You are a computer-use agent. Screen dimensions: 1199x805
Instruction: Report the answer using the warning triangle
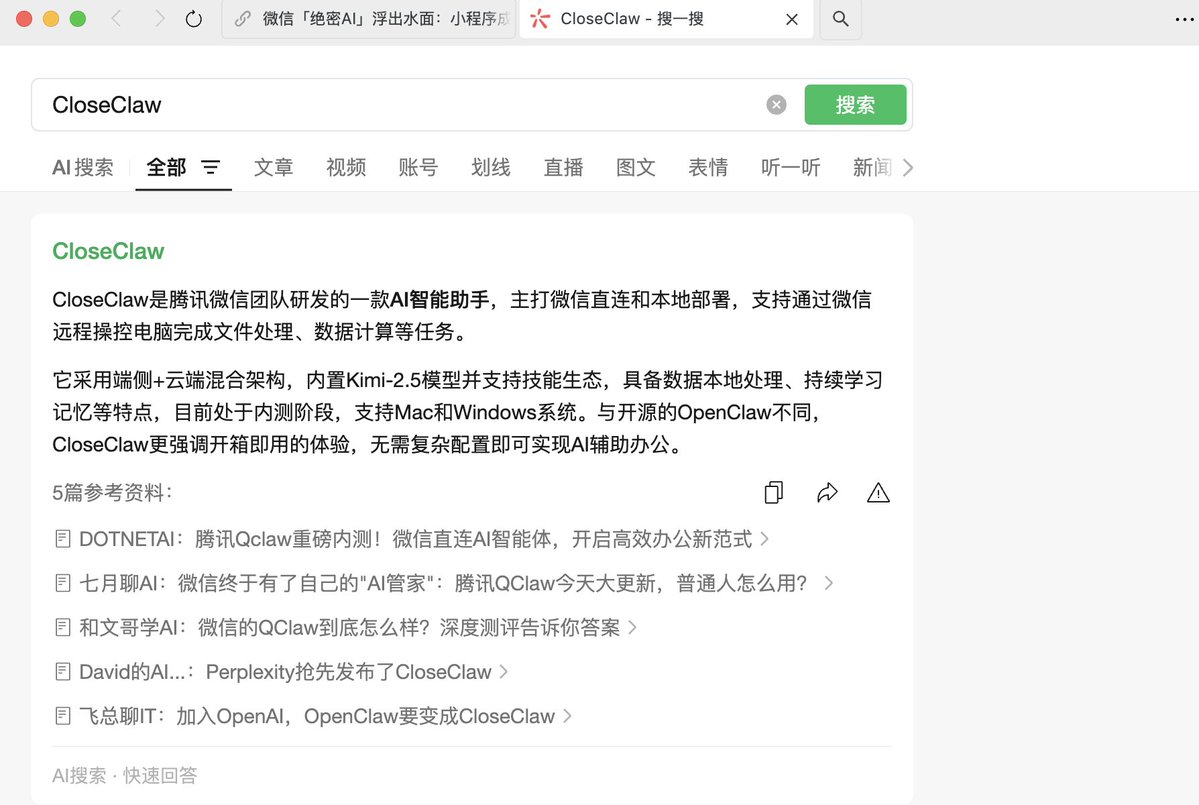click(x=879, y=492)
